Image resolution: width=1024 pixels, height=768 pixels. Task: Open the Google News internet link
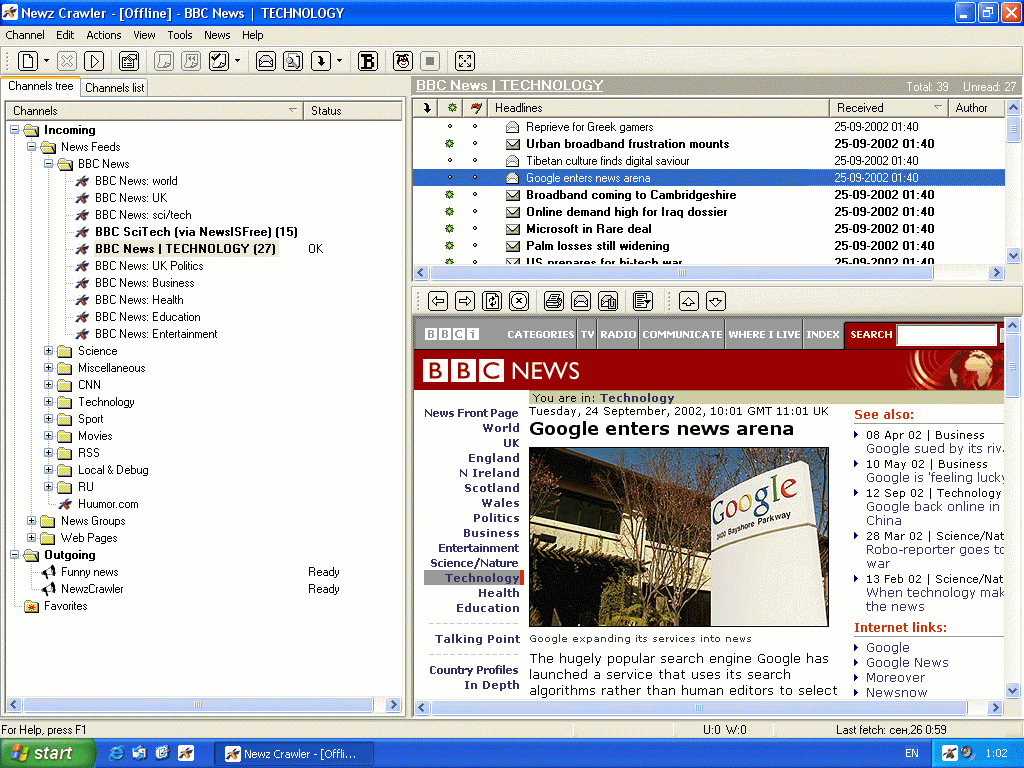[x=907, y=662]
